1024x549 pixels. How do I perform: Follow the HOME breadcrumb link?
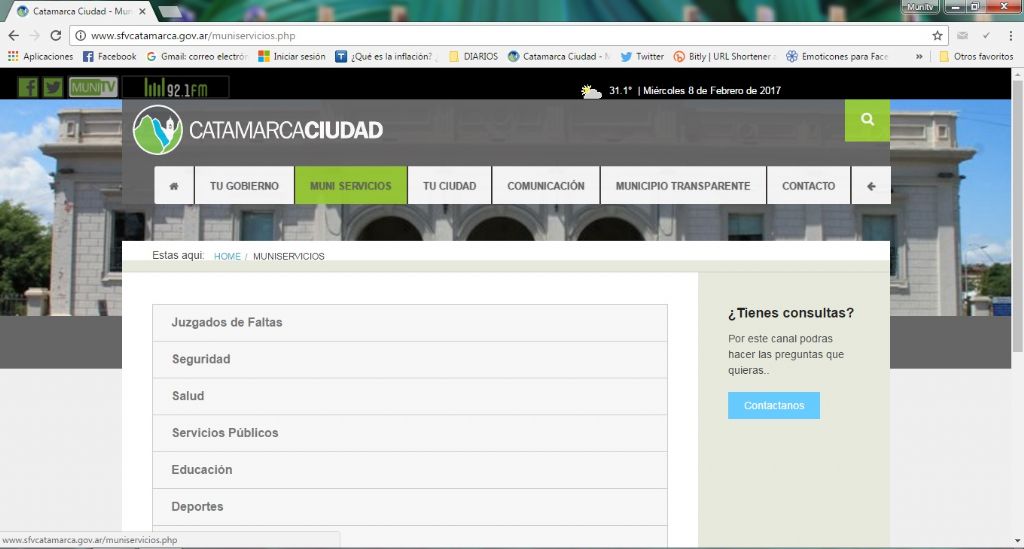(x=227, y=257)
